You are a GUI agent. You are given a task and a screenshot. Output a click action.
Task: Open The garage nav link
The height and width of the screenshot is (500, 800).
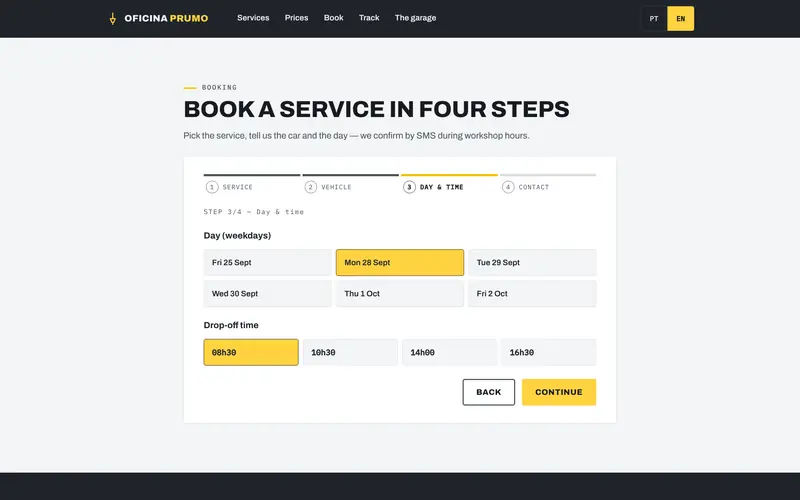[415, 18]
